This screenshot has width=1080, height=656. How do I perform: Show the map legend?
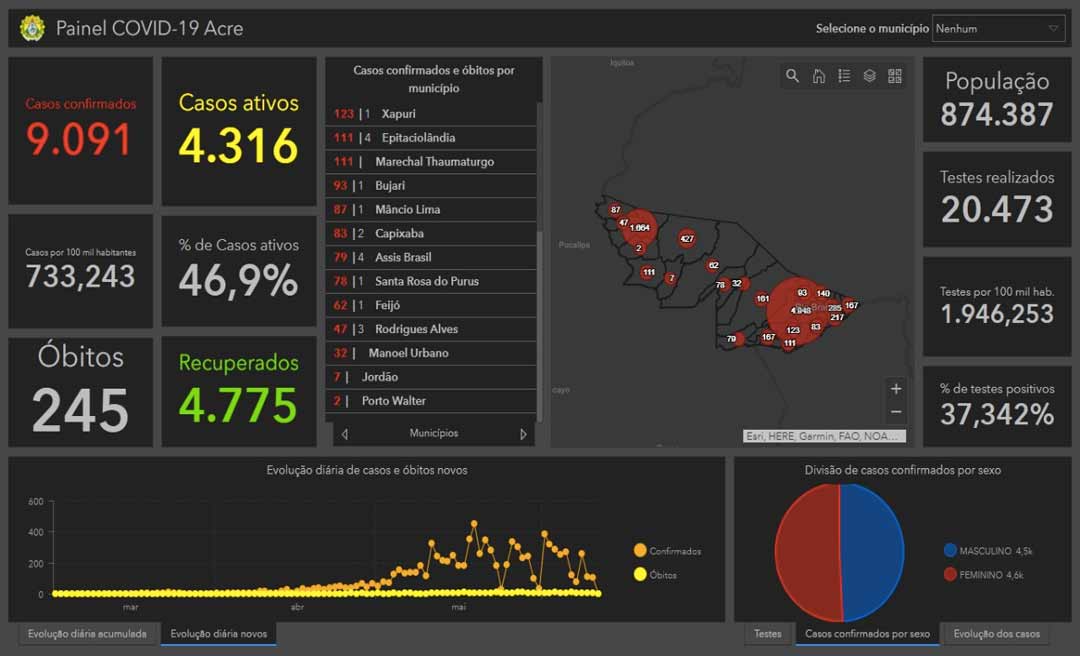(844, 76)
